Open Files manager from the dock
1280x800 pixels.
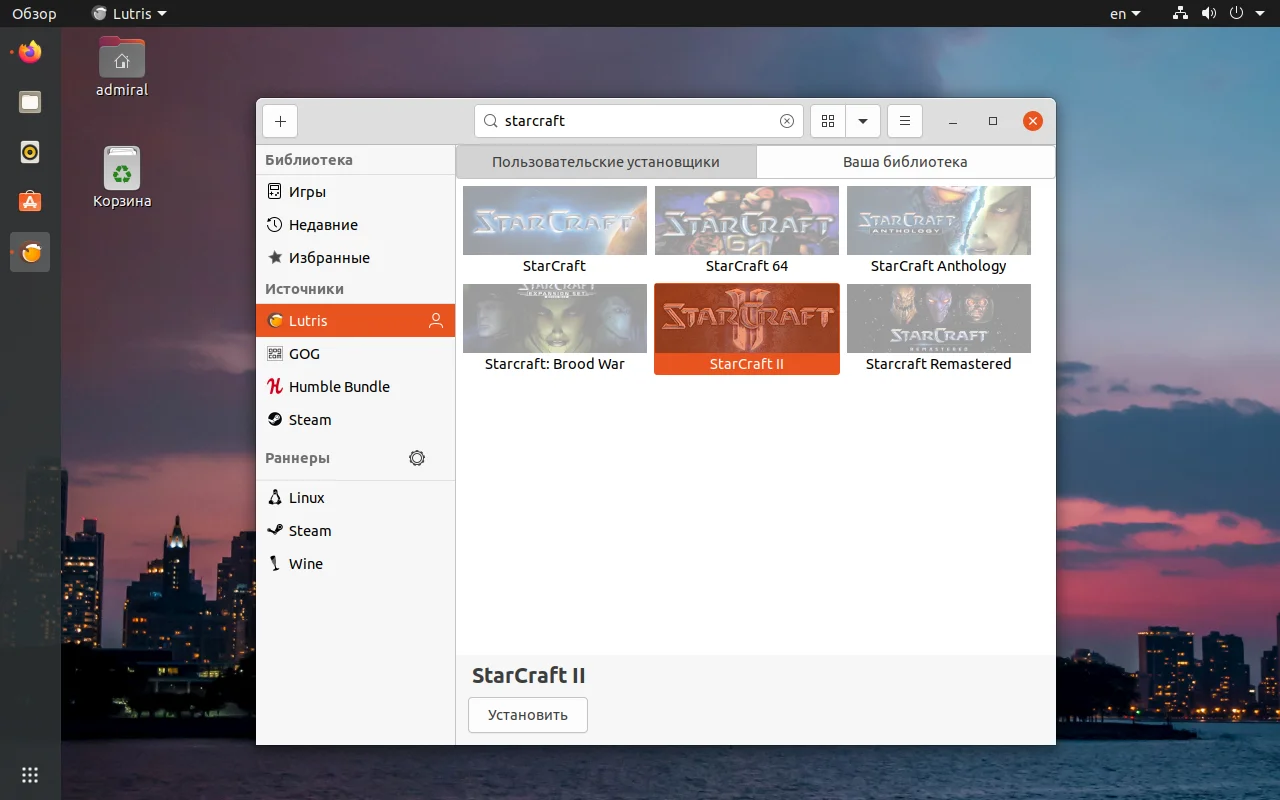tap(30, 102)
